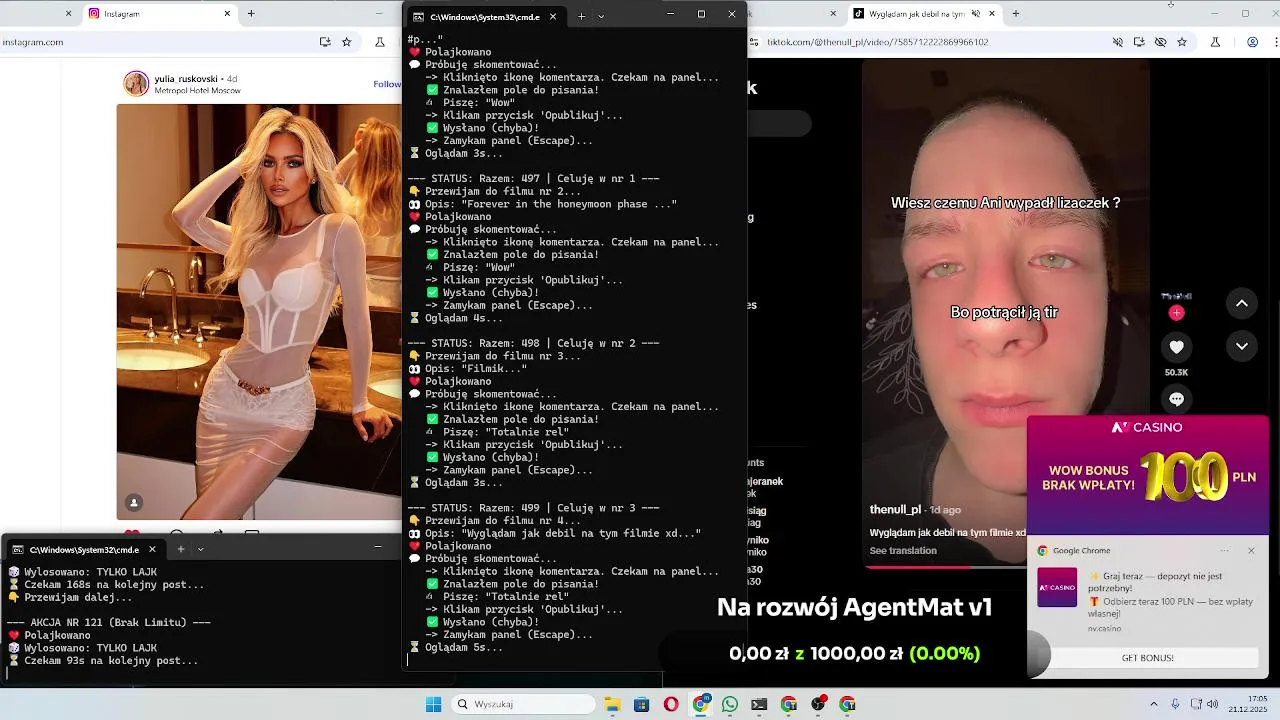Open Metropol Hotel Moscow location link

[197, 90]
